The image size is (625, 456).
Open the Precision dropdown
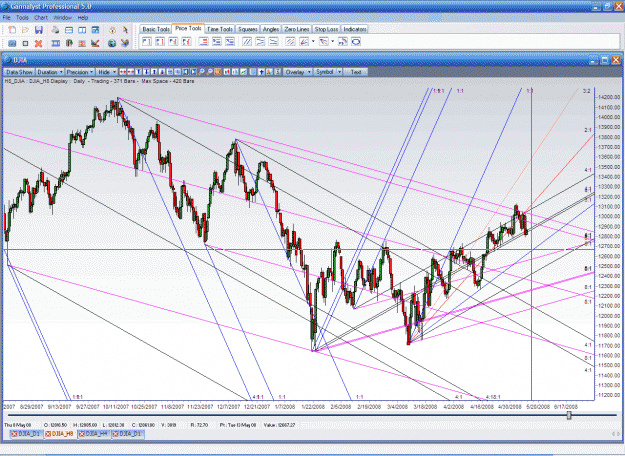click(80, 72)
